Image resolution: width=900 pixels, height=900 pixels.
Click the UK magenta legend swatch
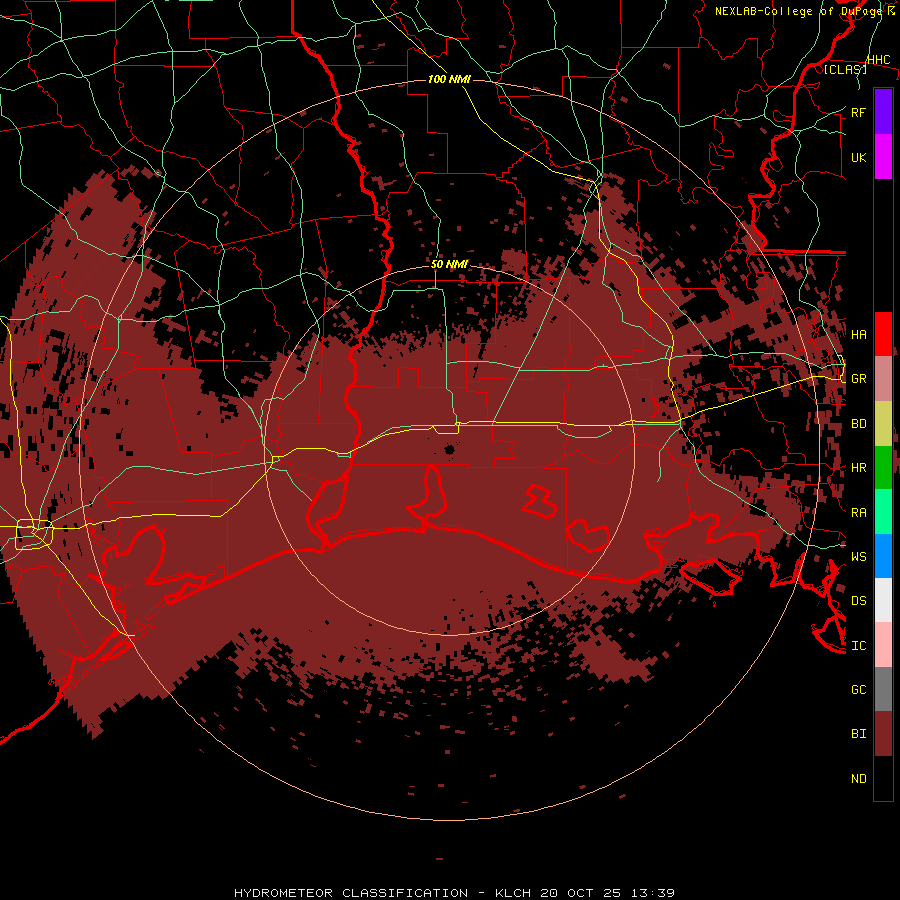click(883, 157)
